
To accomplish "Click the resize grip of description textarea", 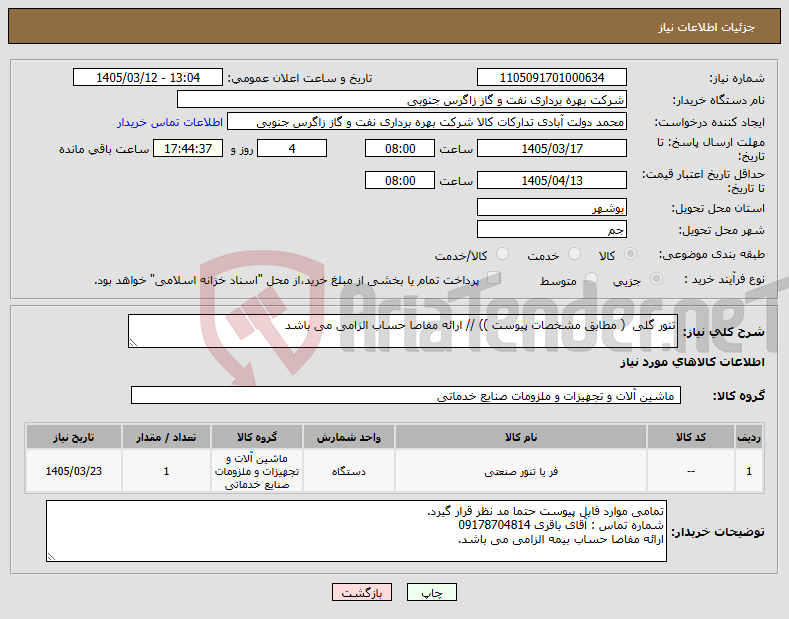I will 133,343.
